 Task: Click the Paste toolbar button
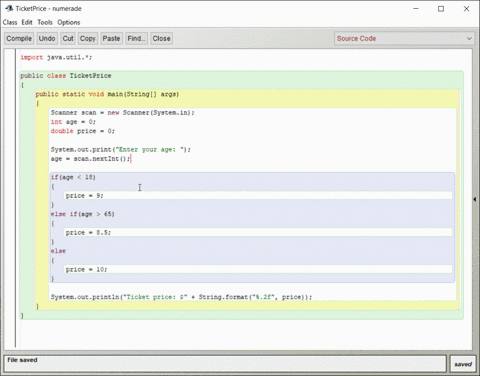pyautogui.click(x=111, y=39)
